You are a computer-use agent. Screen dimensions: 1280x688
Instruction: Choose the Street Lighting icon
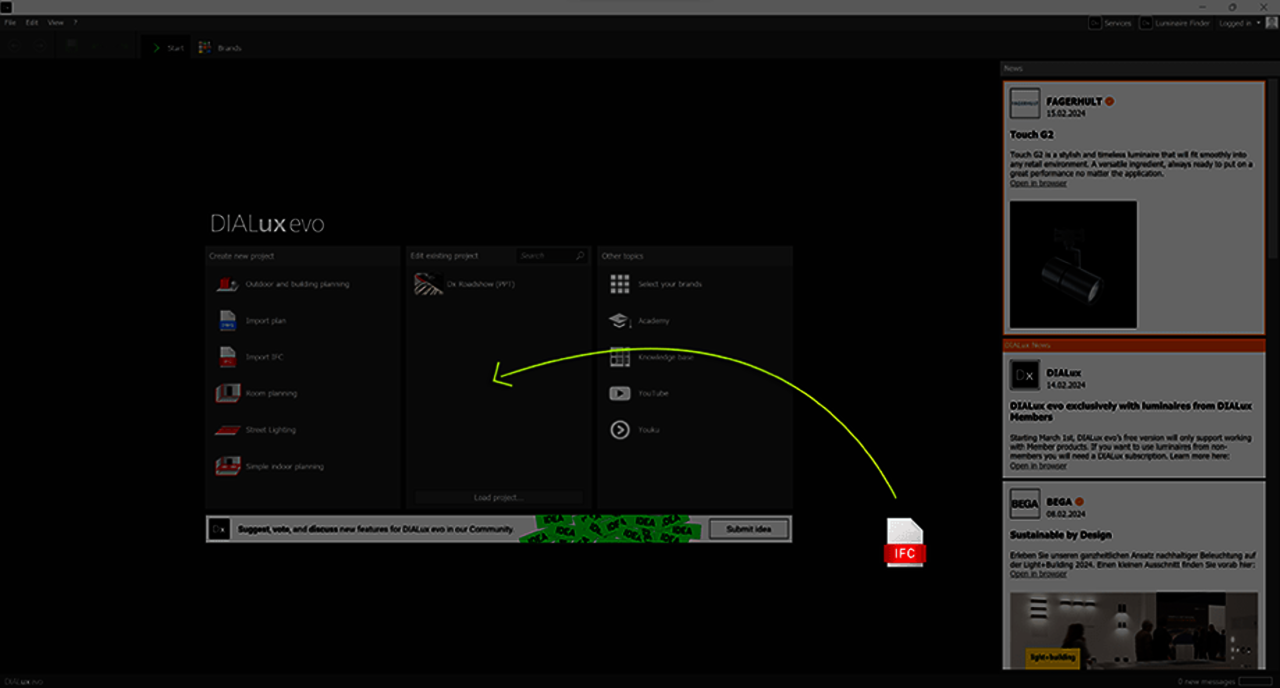tap(227, 430)
